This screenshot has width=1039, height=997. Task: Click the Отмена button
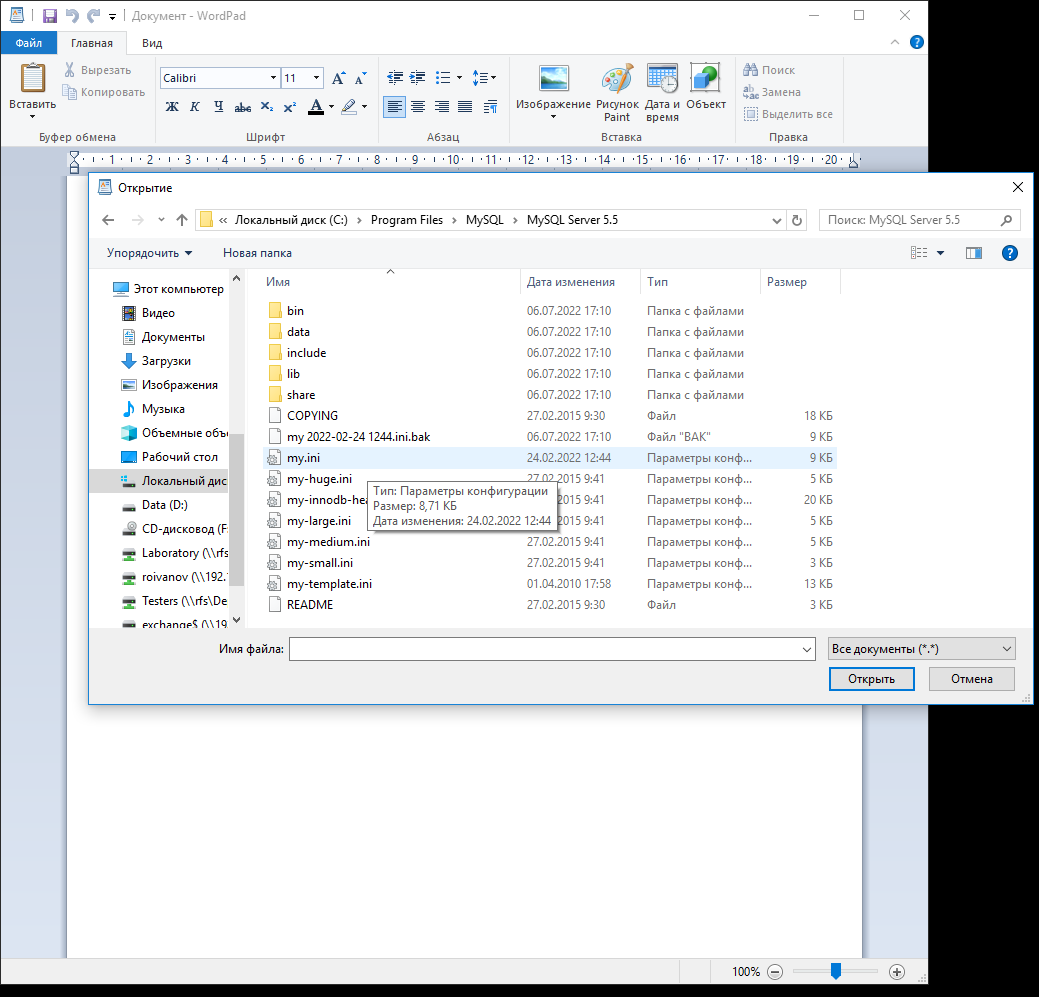pos(971,679)
